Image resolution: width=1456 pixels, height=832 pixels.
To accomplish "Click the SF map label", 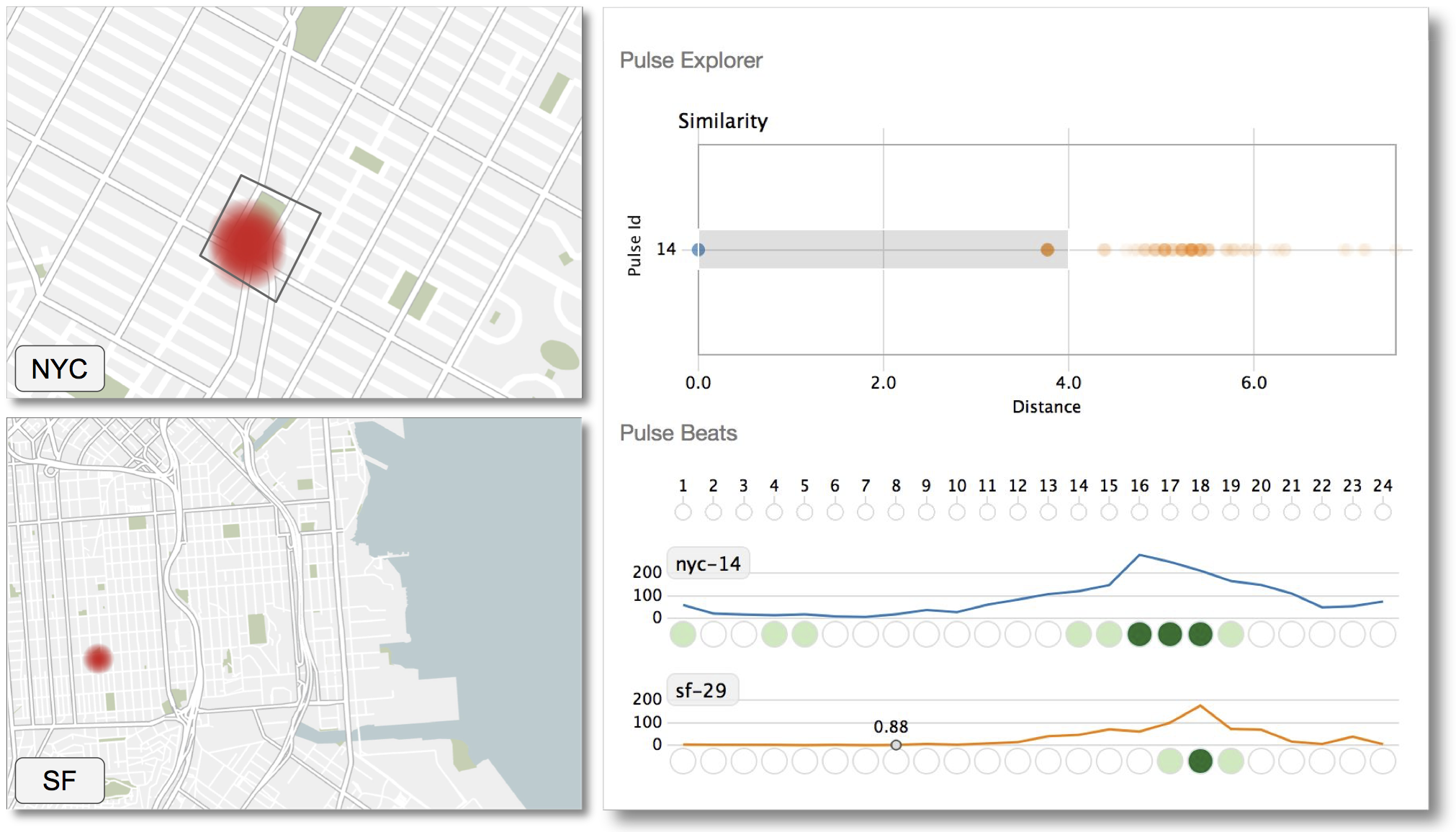I will tap(60, 780).
